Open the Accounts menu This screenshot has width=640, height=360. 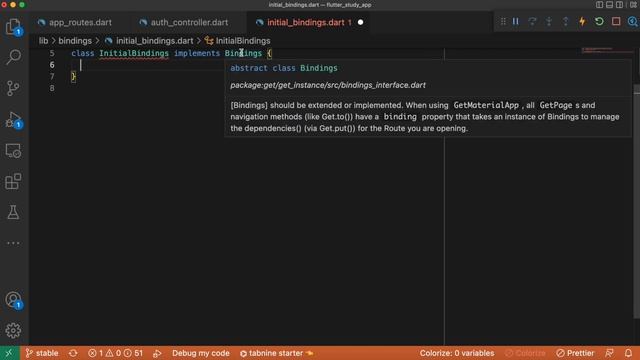point(13,300)
